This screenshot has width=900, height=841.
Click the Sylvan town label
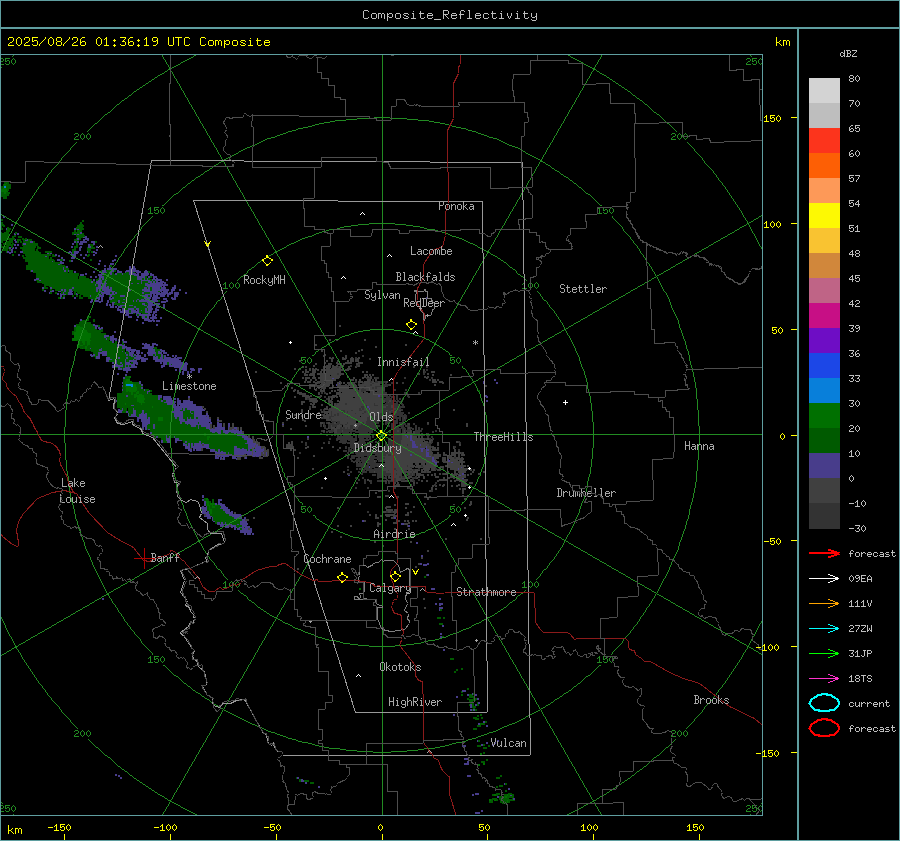382,295
